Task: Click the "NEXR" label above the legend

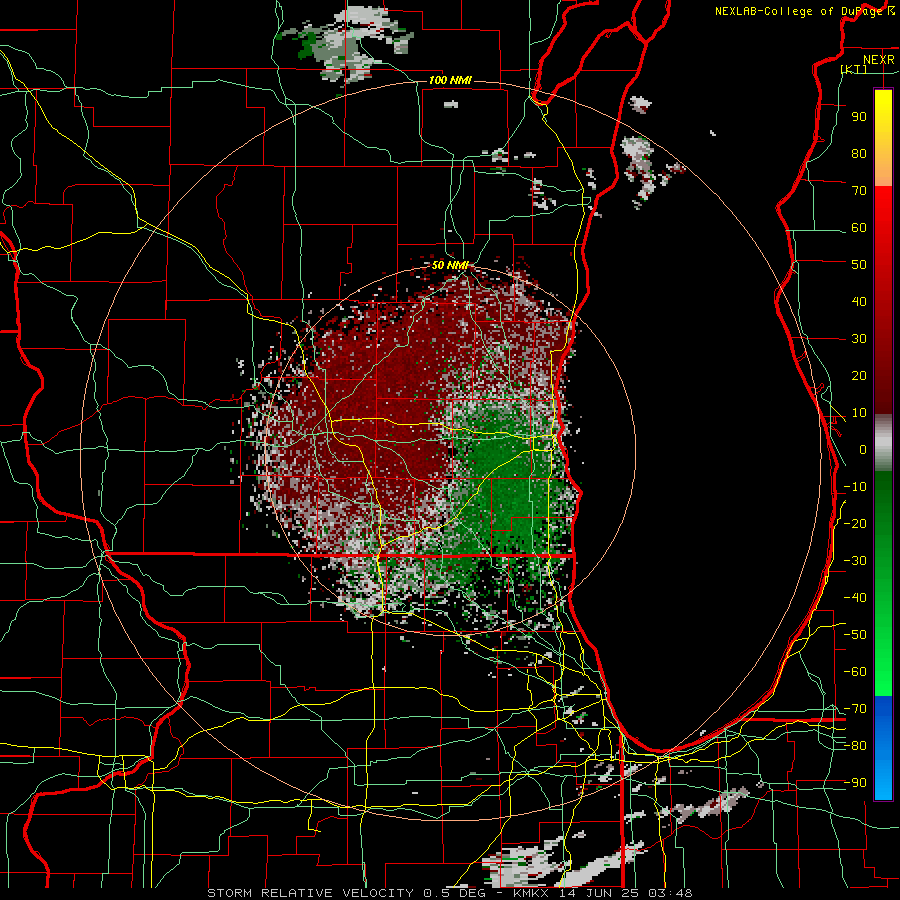Action: [879, 60]
